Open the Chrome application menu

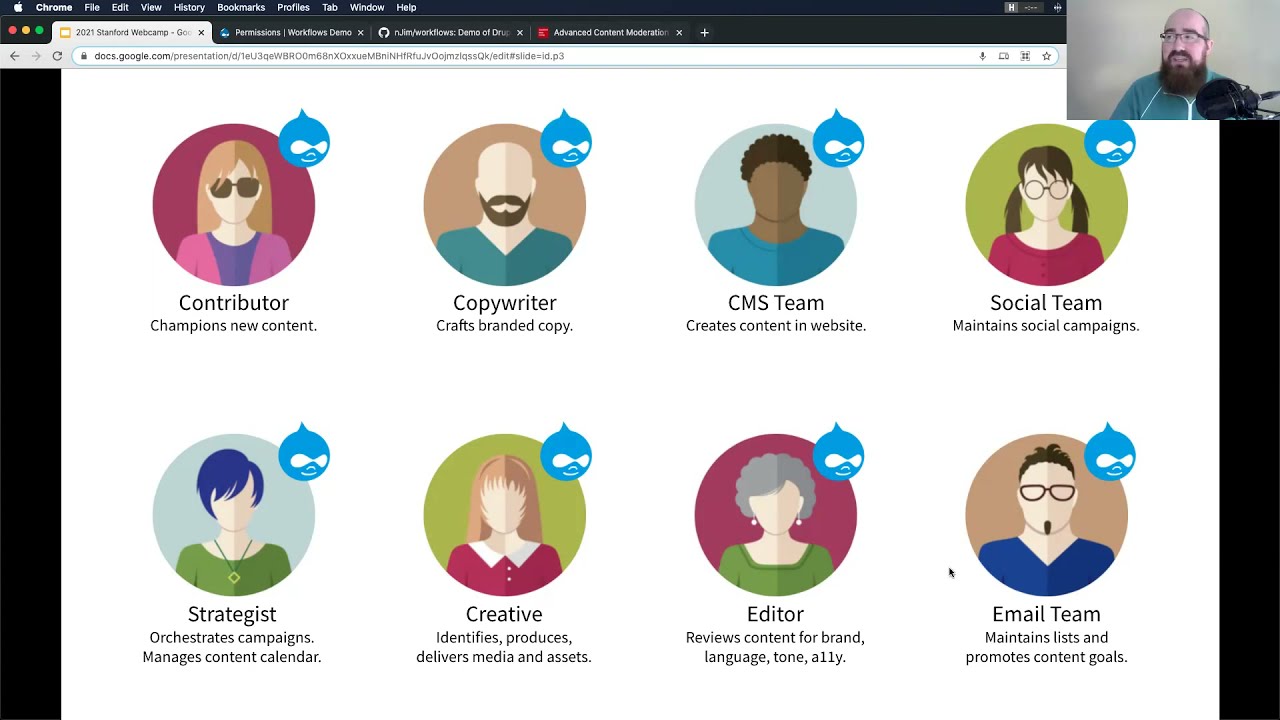(54, 7)
